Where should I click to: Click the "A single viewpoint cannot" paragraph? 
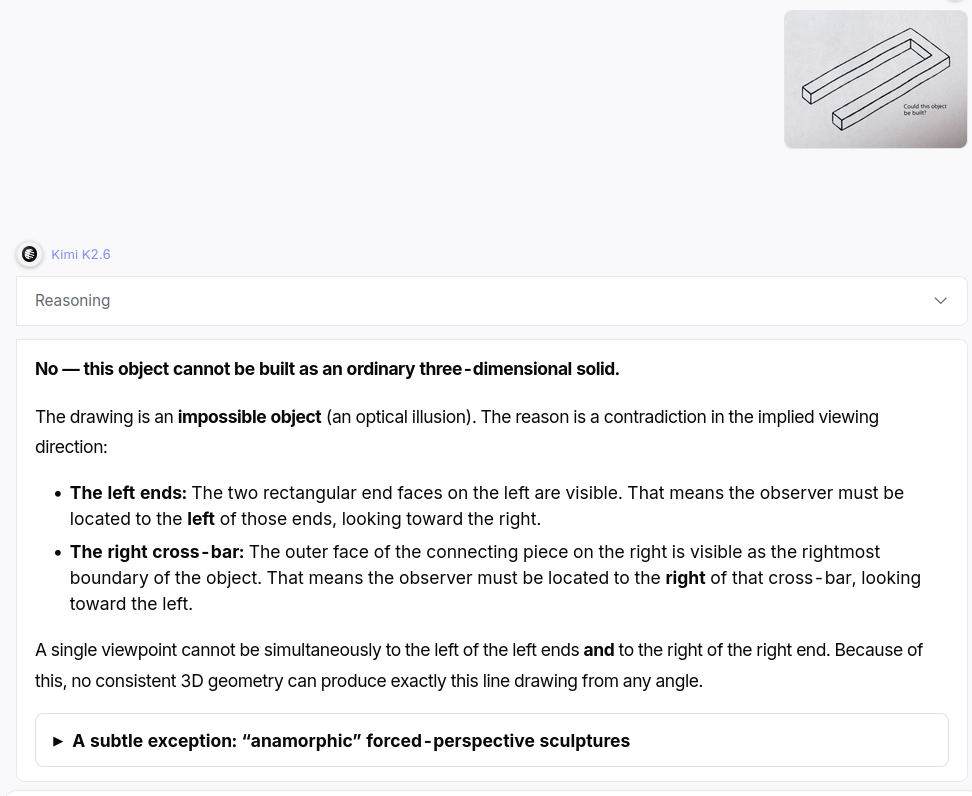pos(479,665)
